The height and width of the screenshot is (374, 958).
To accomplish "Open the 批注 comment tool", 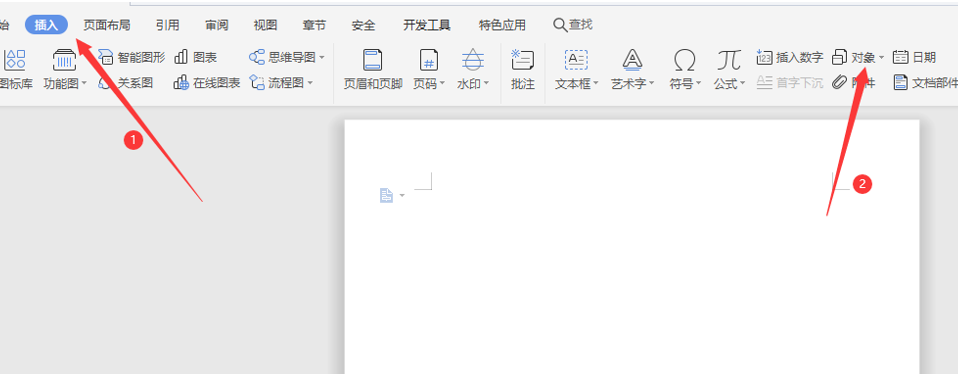I will [523, 70].
